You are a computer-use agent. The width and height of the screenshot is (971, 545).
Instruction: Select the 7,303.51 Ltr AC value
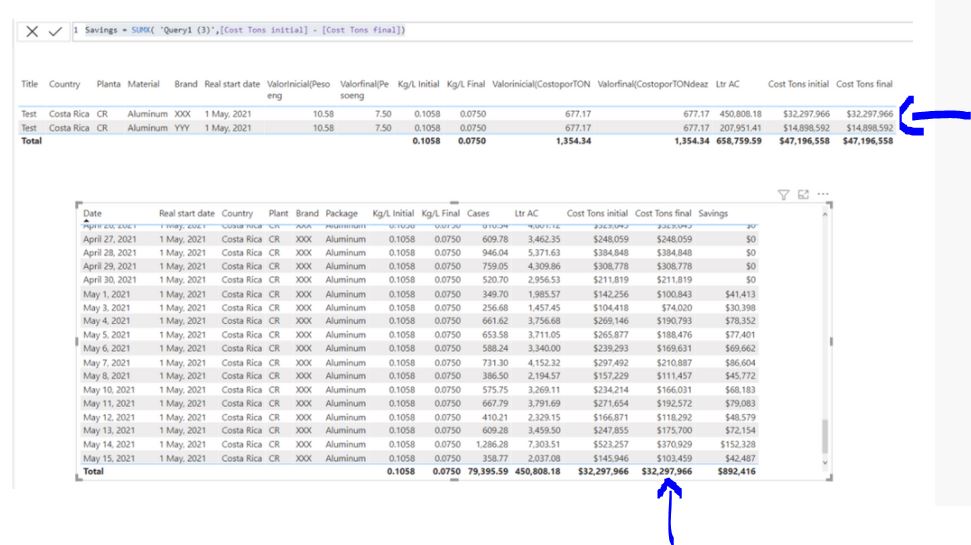(544, 444)
